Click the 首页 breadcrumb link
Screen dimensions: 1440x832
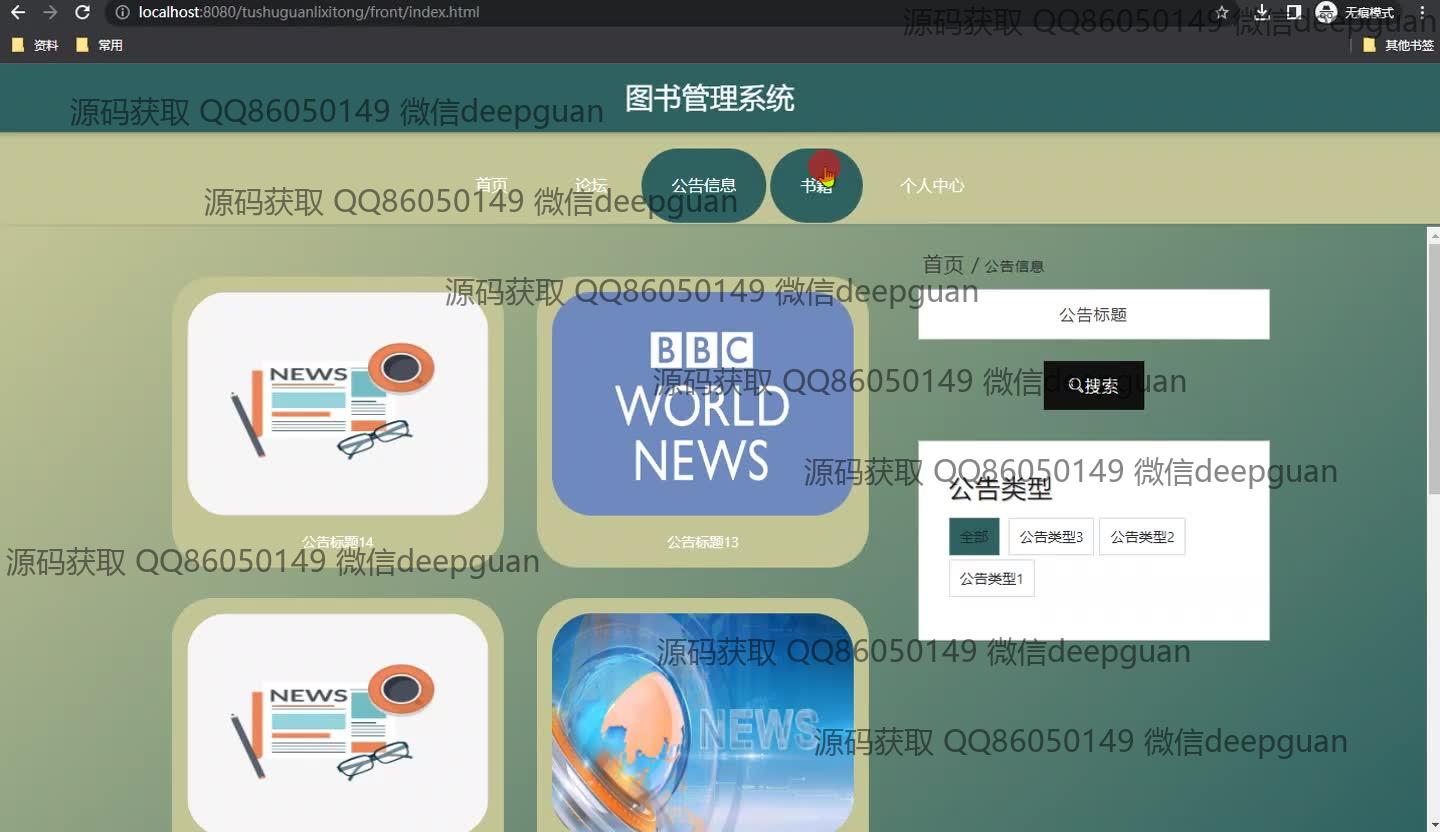pos(943,265)
